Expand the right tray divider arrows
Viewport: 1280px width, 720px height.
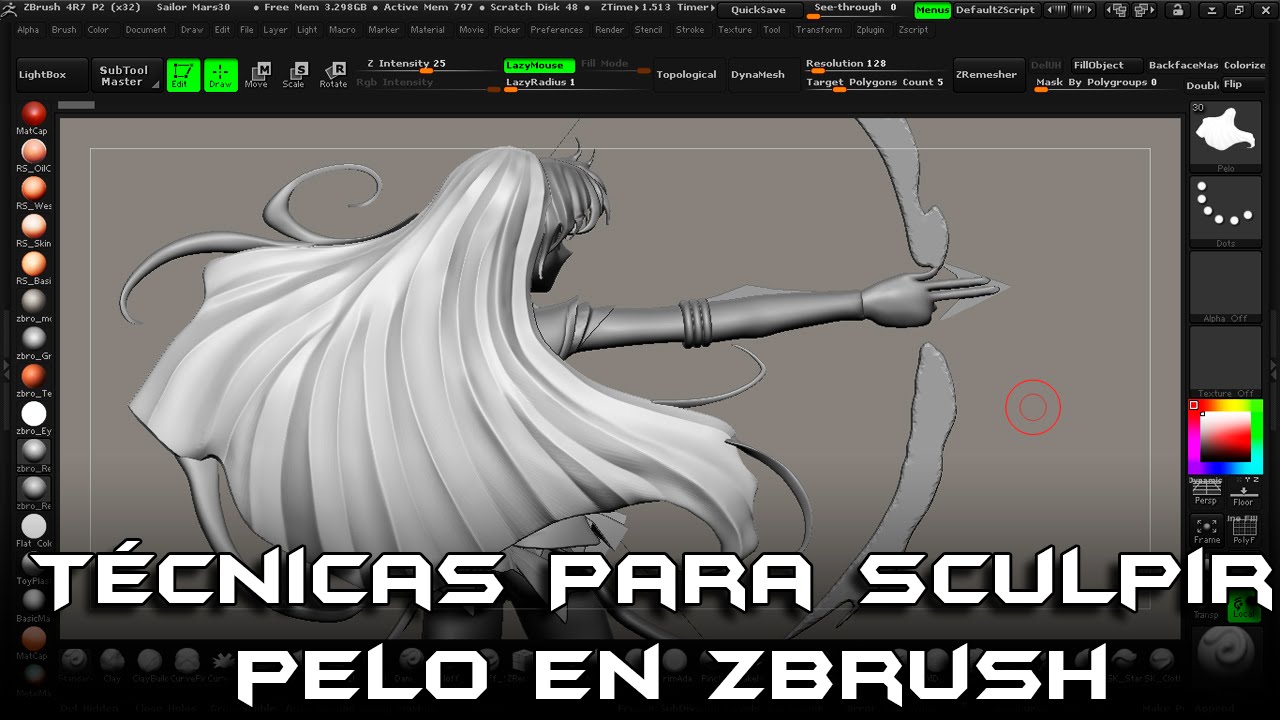click(1274, 369)
